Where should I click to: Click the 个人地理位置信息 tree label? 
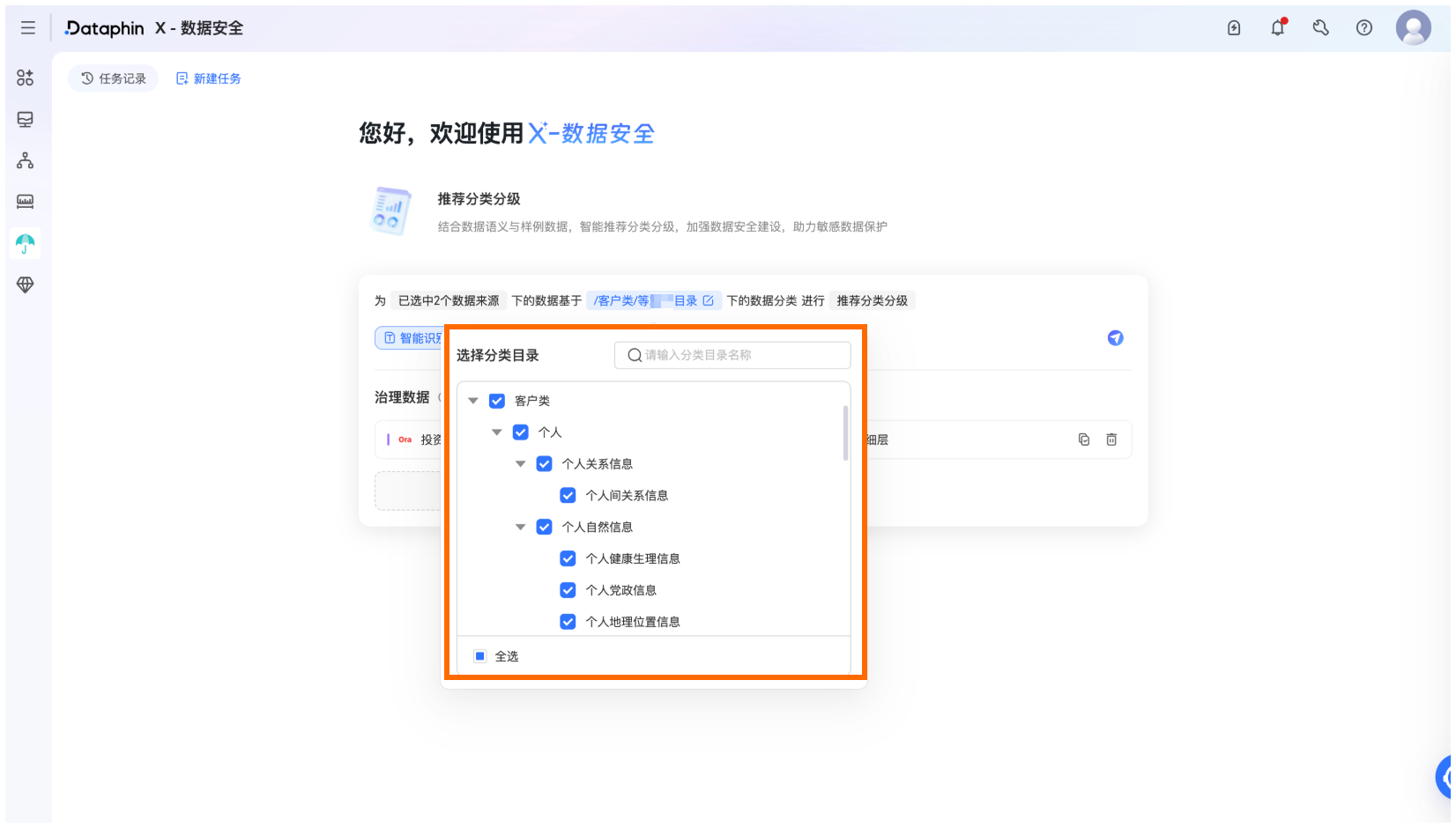pyautogui.click(x=633, y=622)
